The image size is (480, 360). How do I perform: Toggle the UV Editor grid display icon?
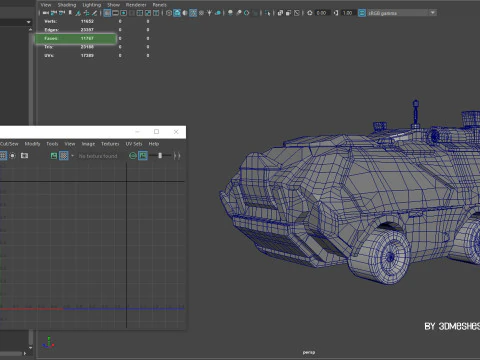[x=3, y=156]
